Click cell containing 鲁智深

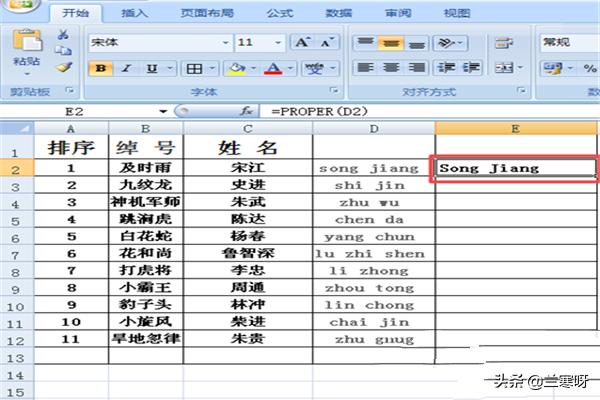coord(248,253)
